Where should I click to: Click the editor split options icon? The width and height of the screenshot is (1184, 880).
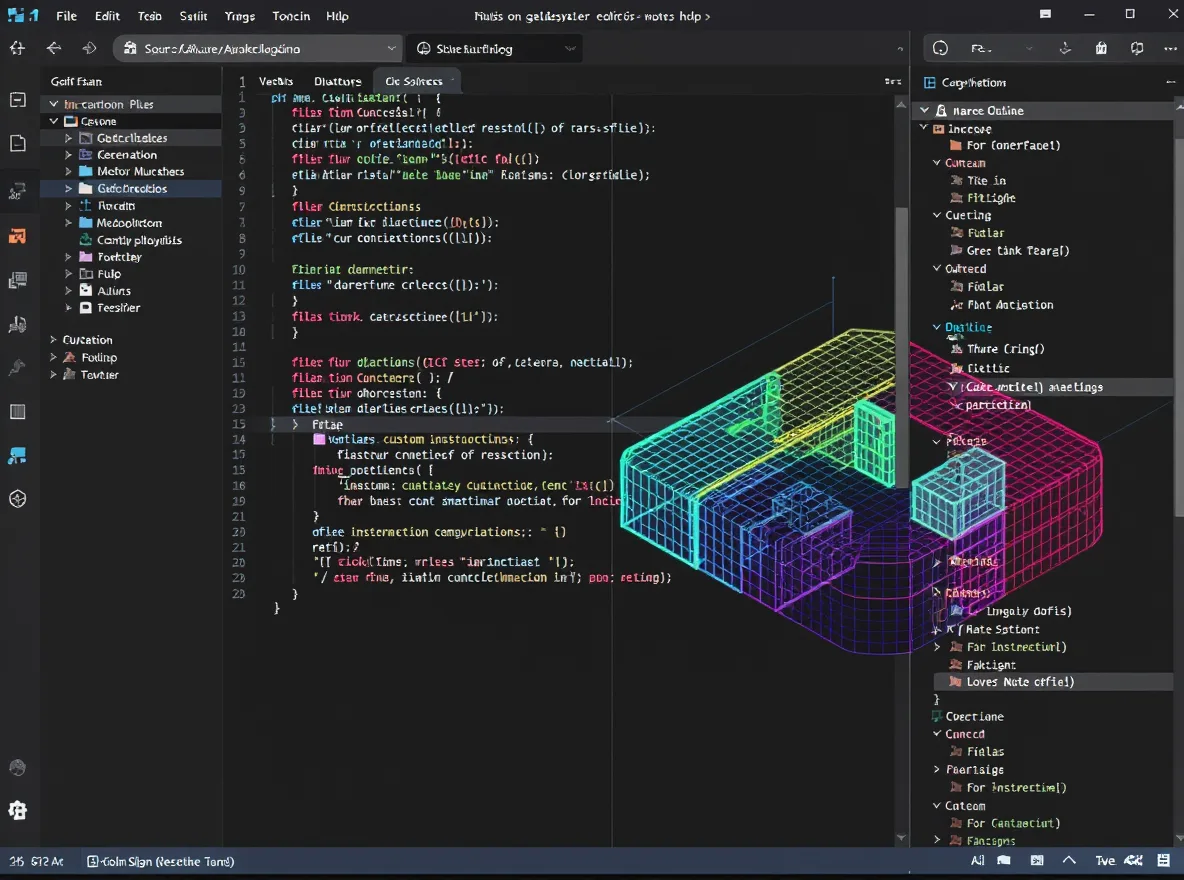pyautogui.click(x=893, y=82)
